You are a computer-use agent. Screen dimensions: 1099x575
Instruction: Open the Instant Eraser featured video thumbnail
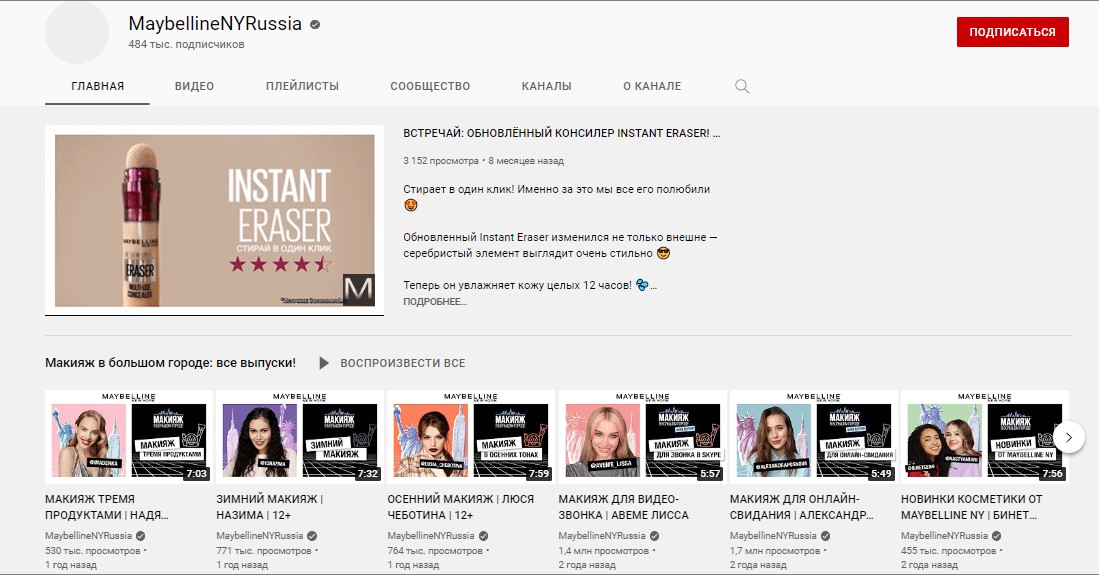click(214, 220)
